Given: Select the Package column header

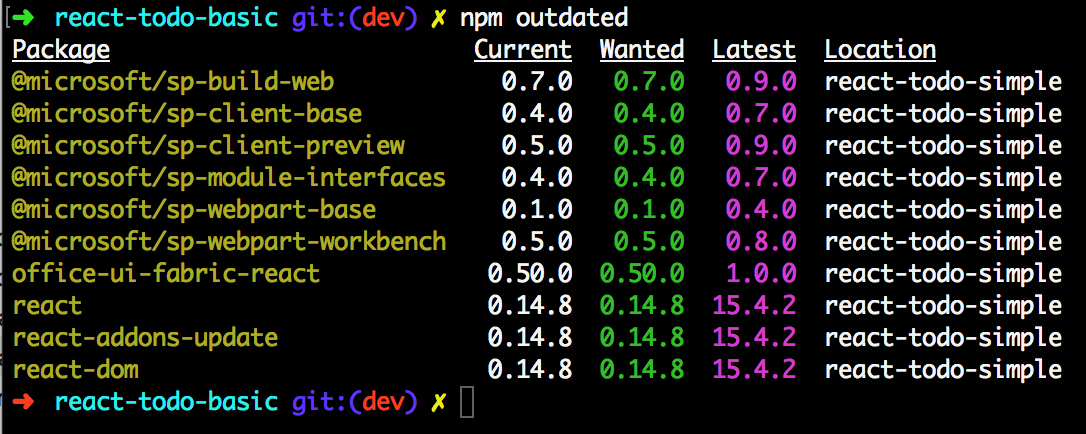Looking at the screenshot, I should 61,51.
